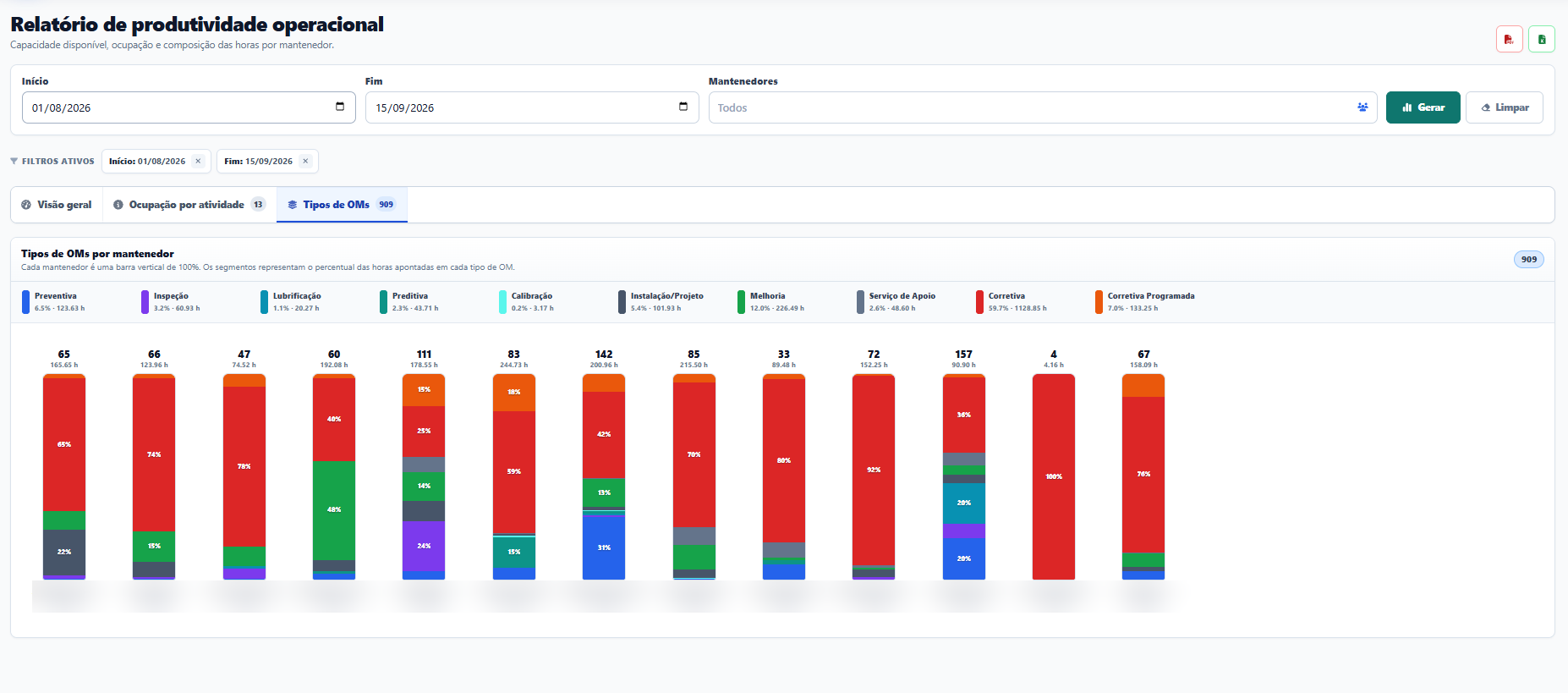Click the Preventiva blue legend swatch
The width and height of the screenshot is (1568, 693).
(x=26, y=302)
